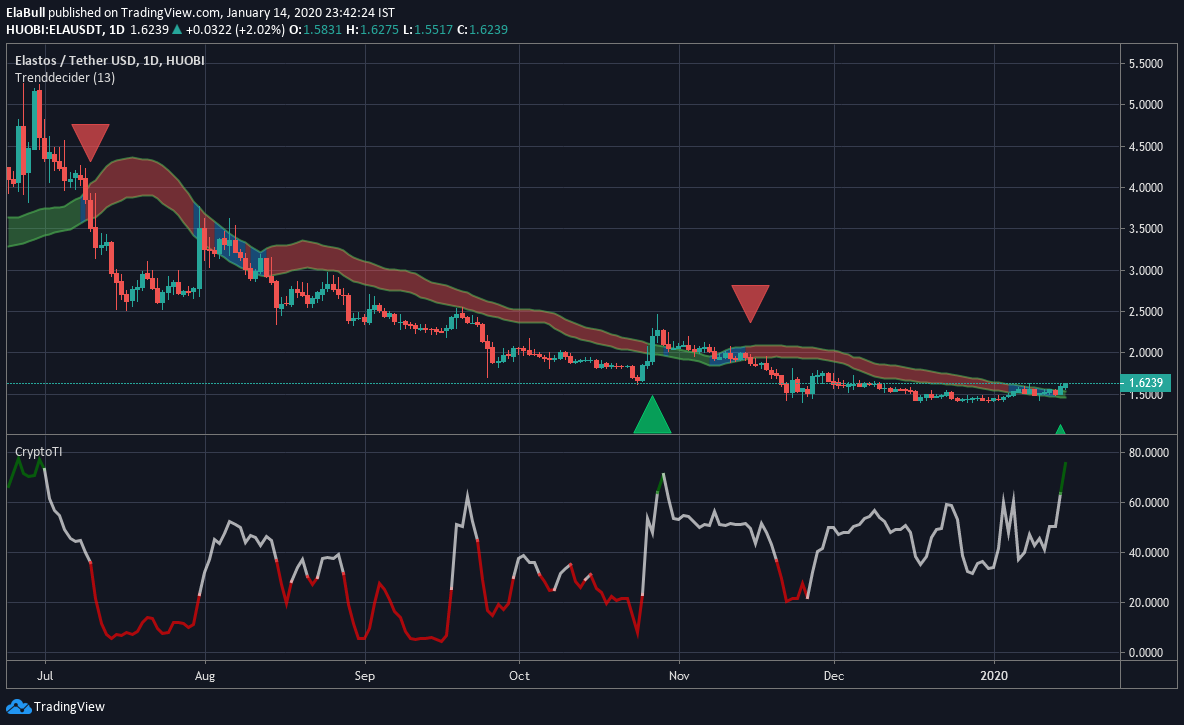The image size is (1184, 725).
Task: Click the 60.0000 value on CryptoTI scale
Action: click(1149, 502)
